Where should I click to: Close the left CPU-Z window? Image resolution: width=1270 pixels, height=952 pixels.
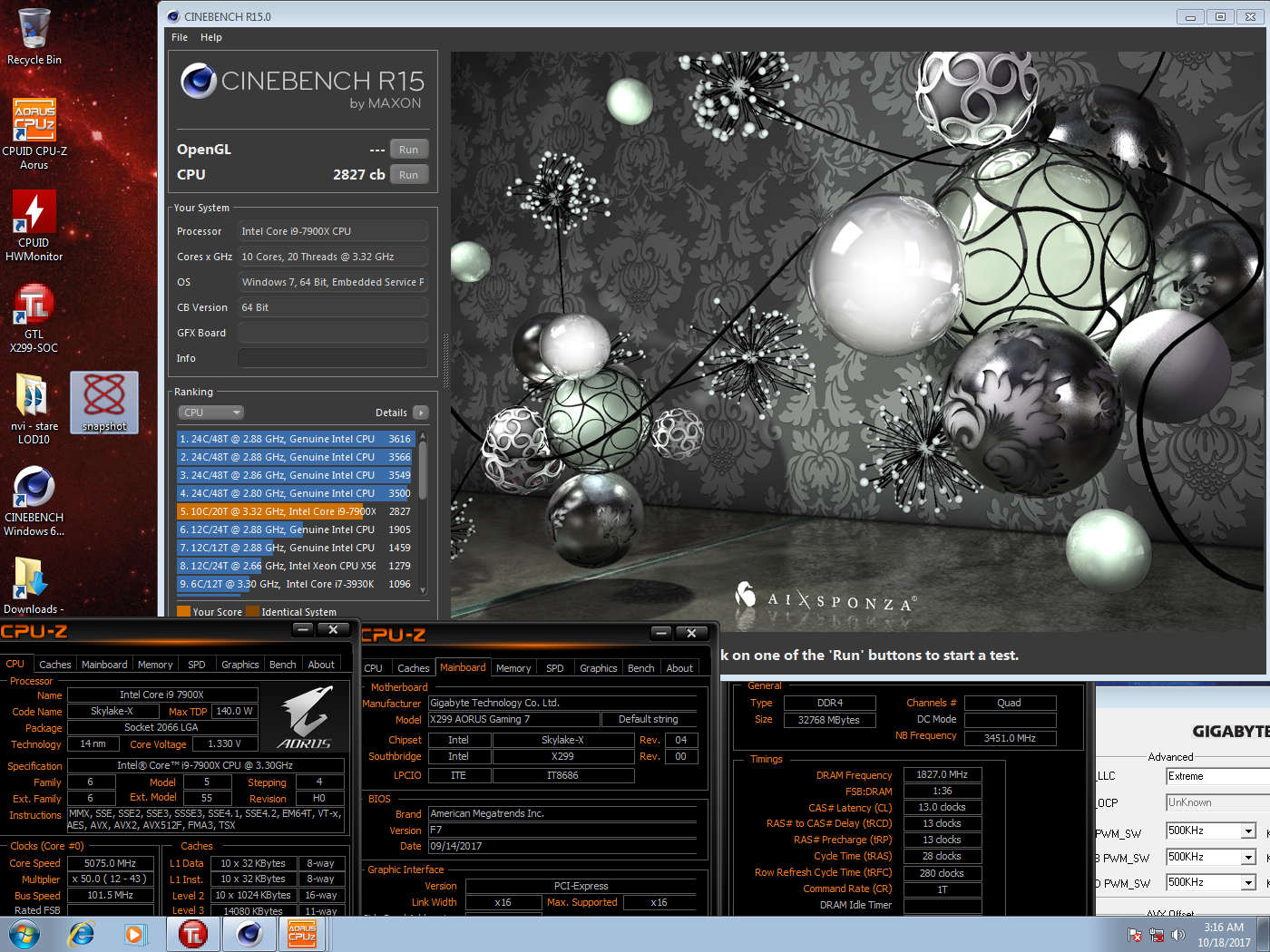(x=333, y=629)
